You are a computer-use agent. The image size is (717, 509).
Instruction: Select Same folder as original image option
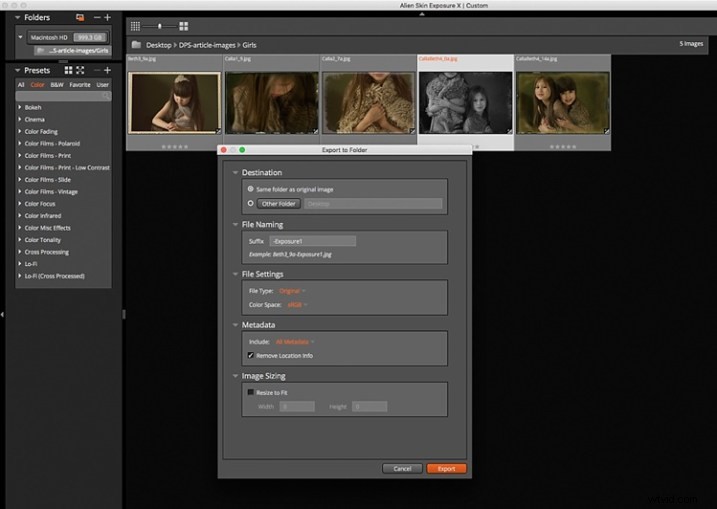coord(250,188)
